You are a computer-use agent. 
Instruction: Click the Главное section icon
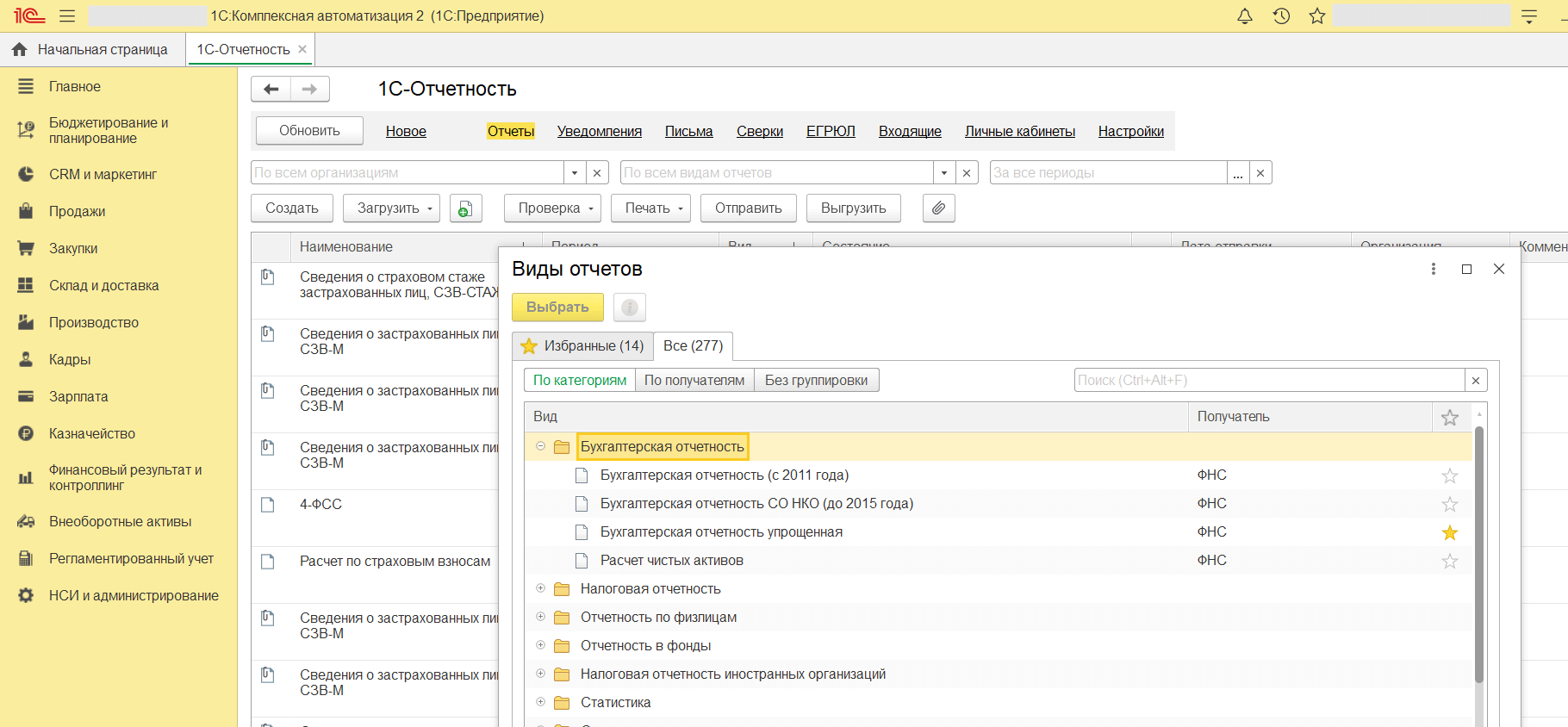click(x=26, y=86)
